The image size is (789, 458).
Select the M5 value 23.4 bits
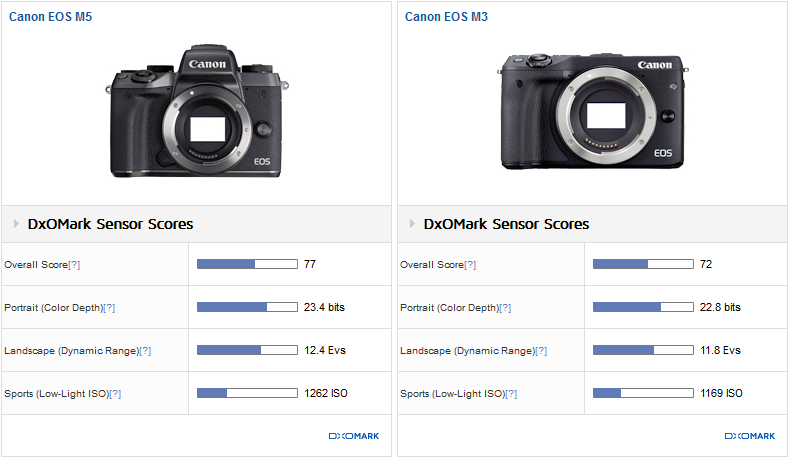[325, 307]
